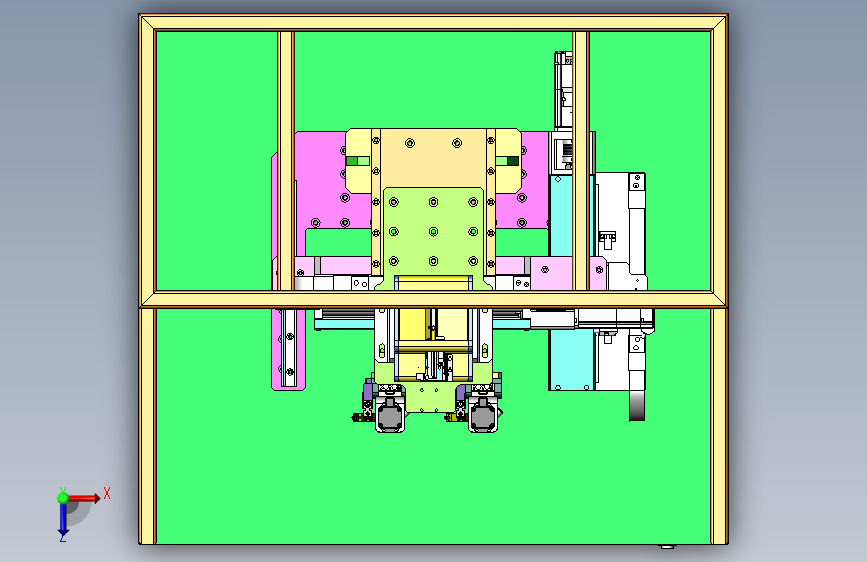
Task: Select the small foot under the bottom right edge
Action: pos(667,547)
